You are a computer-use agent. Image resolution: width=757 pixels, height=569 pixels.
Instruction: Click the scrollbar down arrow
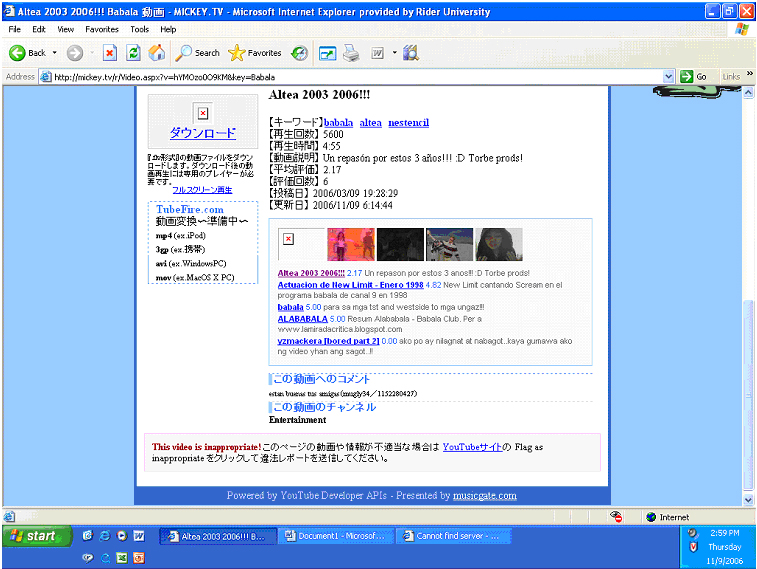tap(748, 500)
